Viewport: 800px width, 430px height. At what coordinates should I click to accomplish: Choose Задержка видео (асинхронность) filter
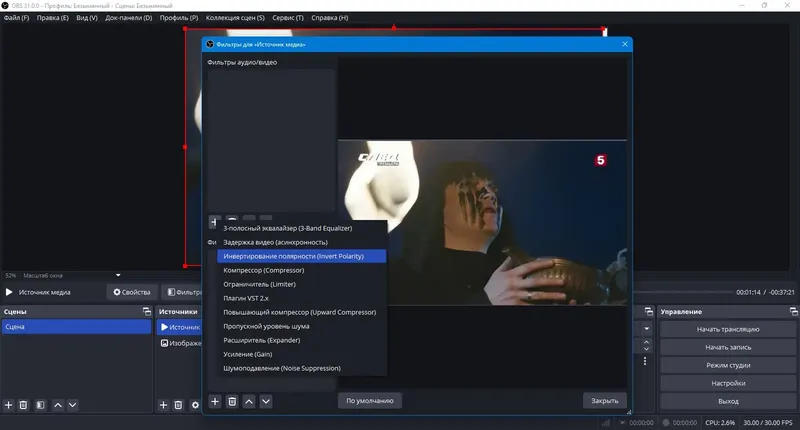302,242
